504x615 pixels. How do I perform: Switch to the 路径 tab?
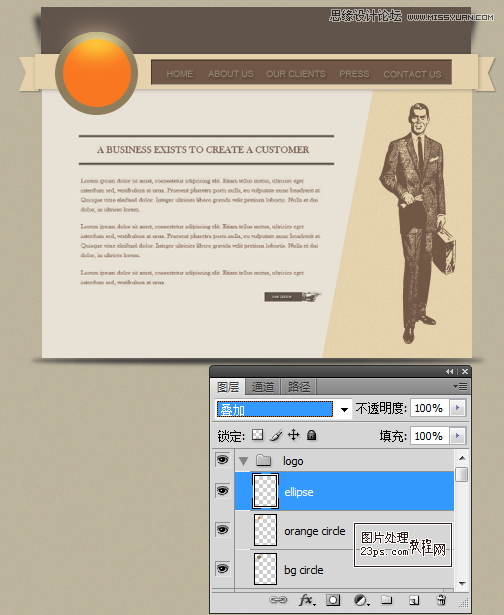[x=298, y=387]
